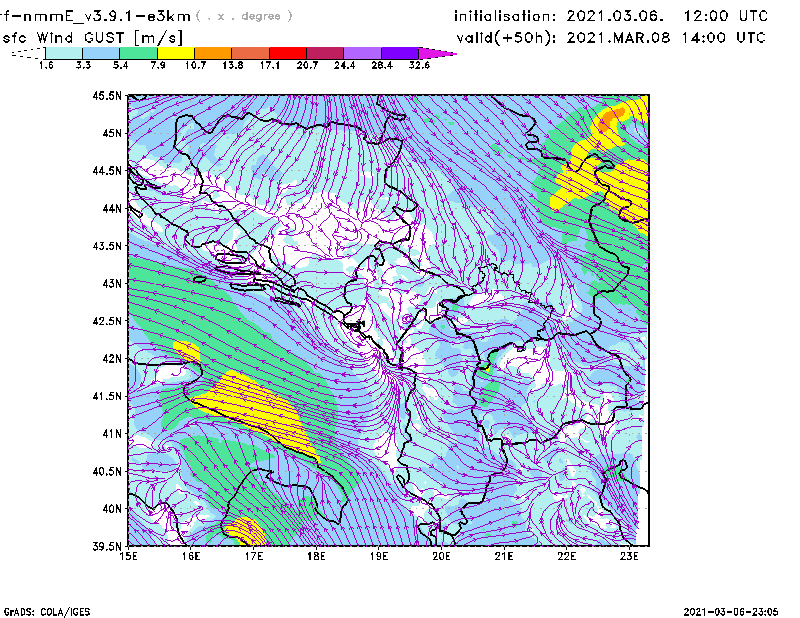Click the '44.5N' latitude label
Image resolution: width=800 pixels, height=618 pixels.
[107, 170]
